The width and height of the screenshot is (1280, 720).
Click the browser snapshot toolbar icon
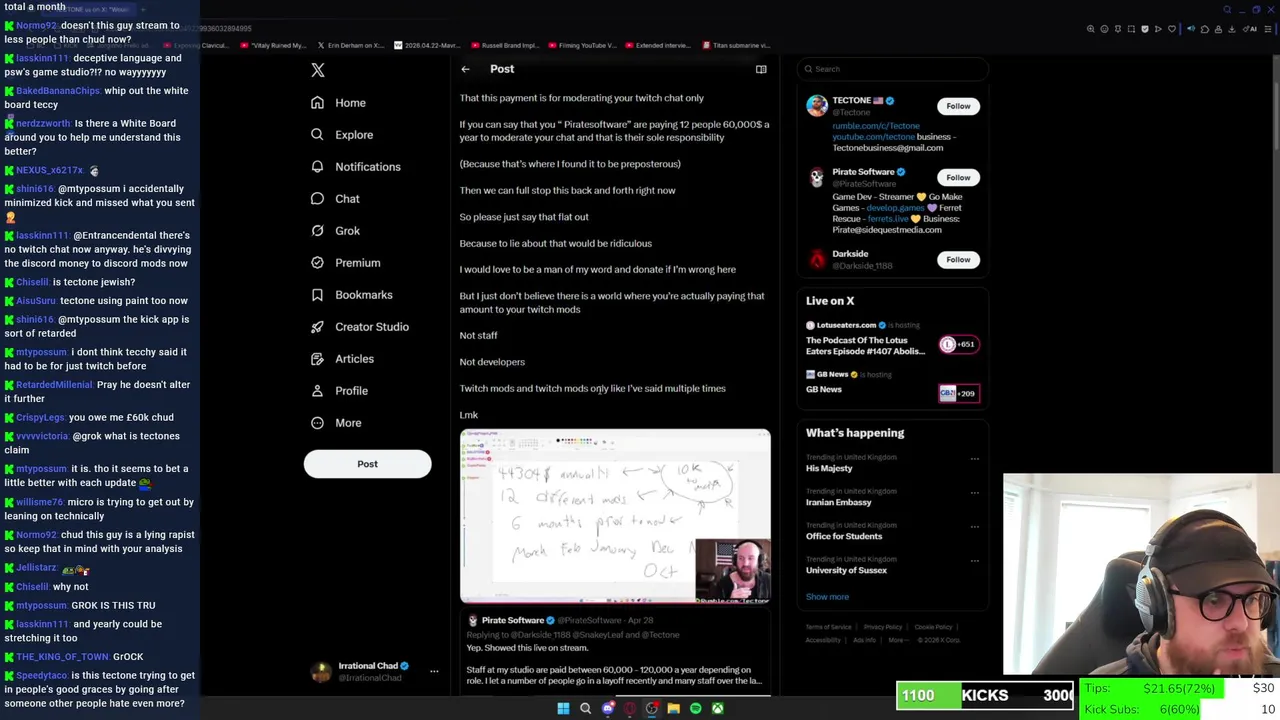[x=1131, y=29]
